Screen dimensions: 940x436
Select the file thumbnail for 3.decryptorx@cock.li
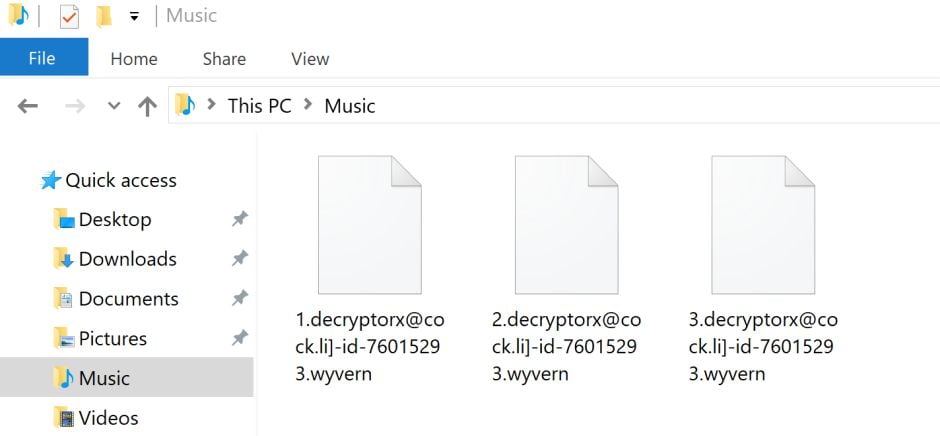coord(763,225)
